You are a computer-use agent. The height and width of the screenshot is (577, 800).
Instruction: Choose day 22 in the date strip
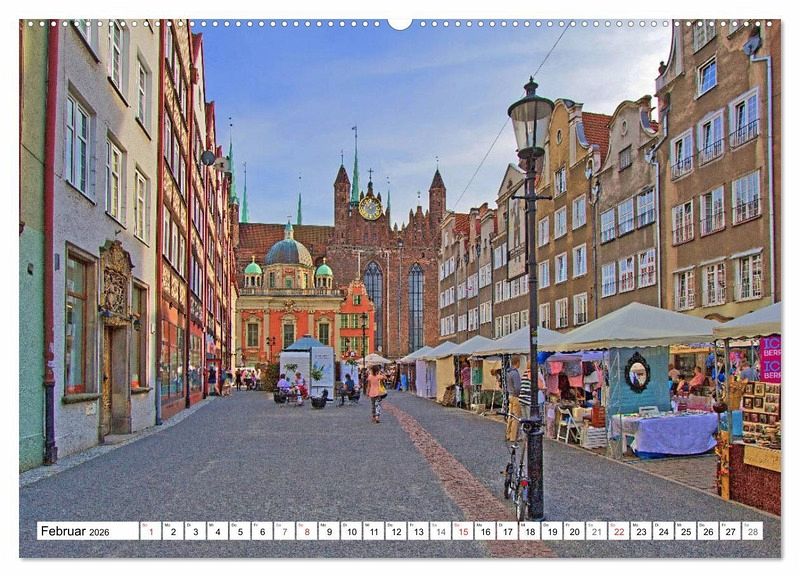coord(618,531)
